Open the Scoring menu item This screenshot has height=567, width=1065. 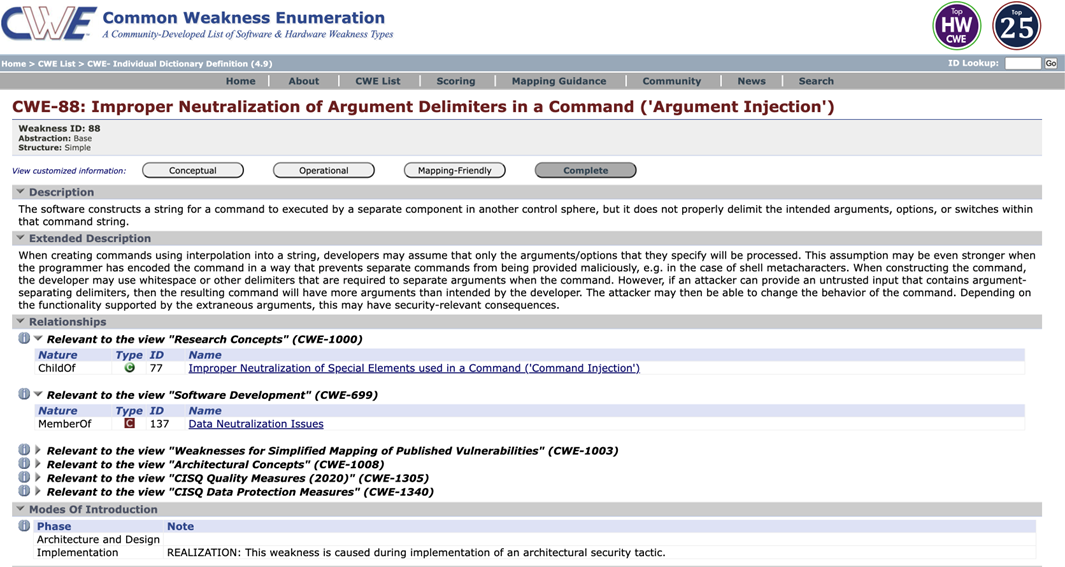tap(456, 81)
